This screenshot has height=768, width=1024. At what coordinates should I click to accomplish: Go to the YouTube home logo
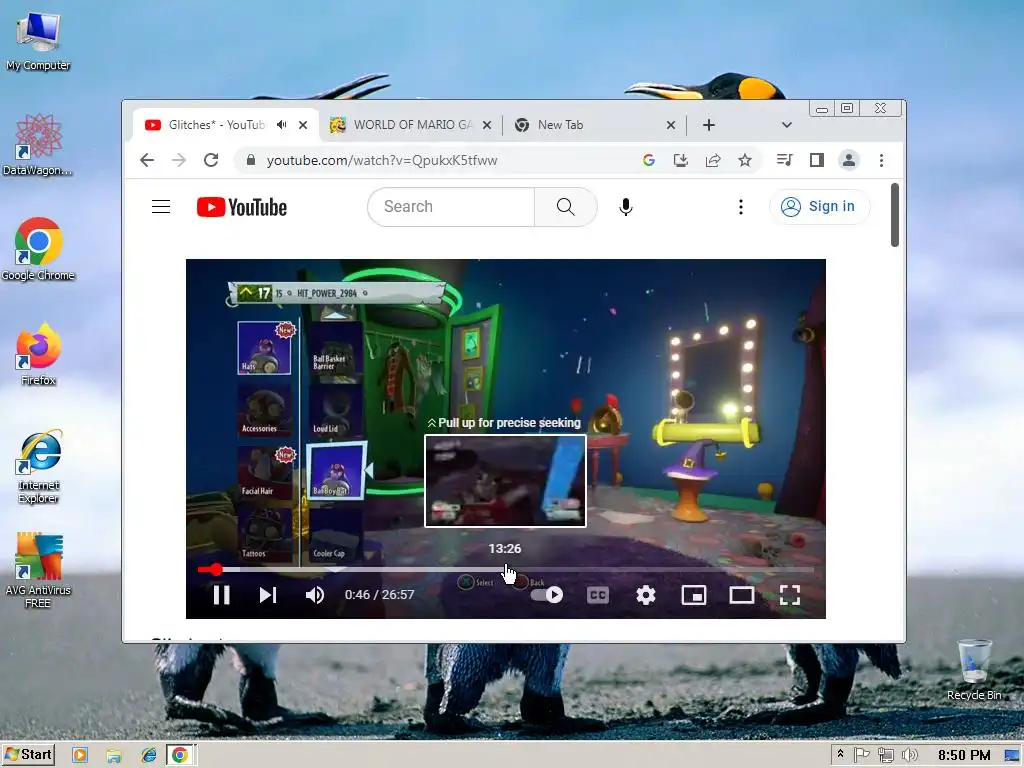coord(242,207)
